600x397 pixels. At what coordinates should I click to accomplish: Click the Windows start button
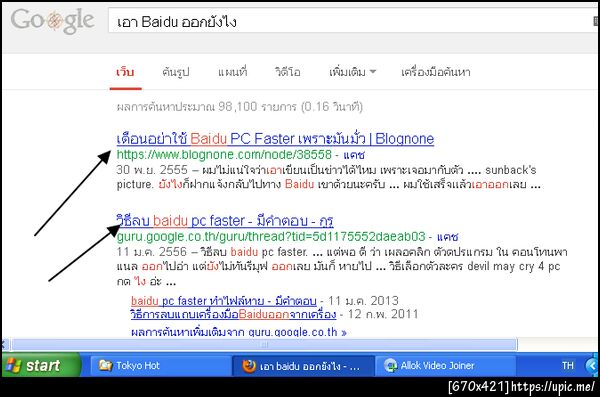(41, 365)
